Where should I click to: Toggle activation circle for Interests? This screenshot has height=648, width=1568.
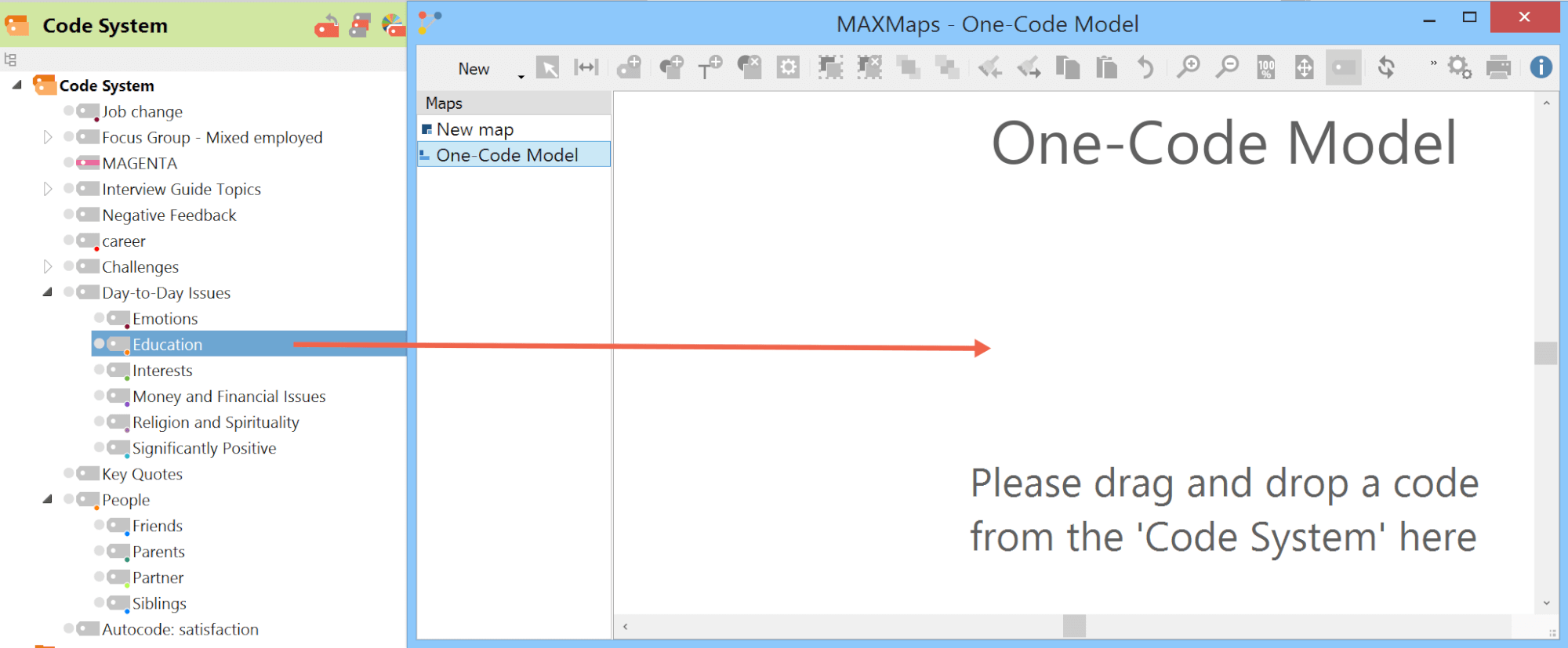click(100, 369)
